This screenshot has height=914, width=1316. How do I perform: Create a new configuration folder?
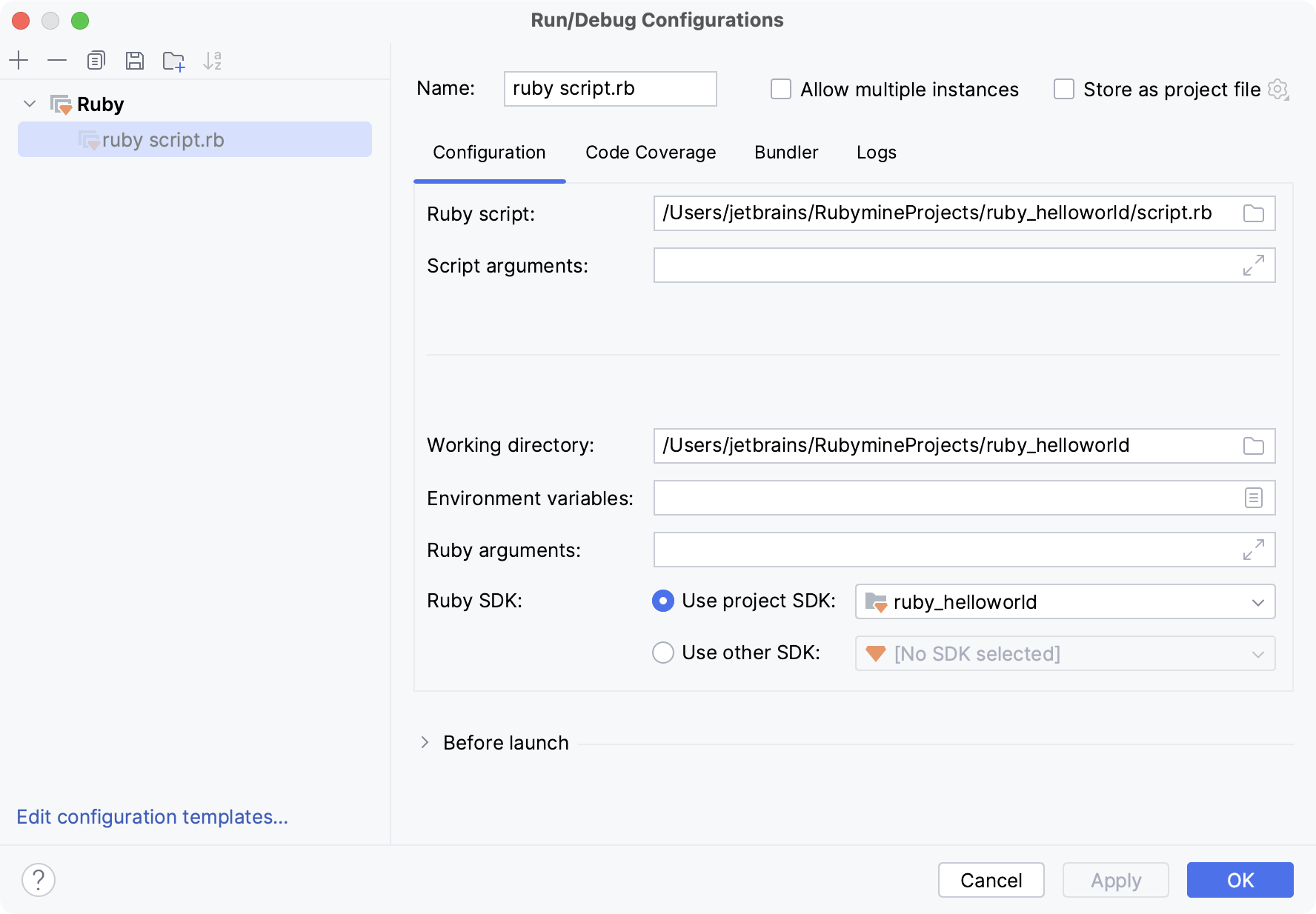[x=173, y=61]
